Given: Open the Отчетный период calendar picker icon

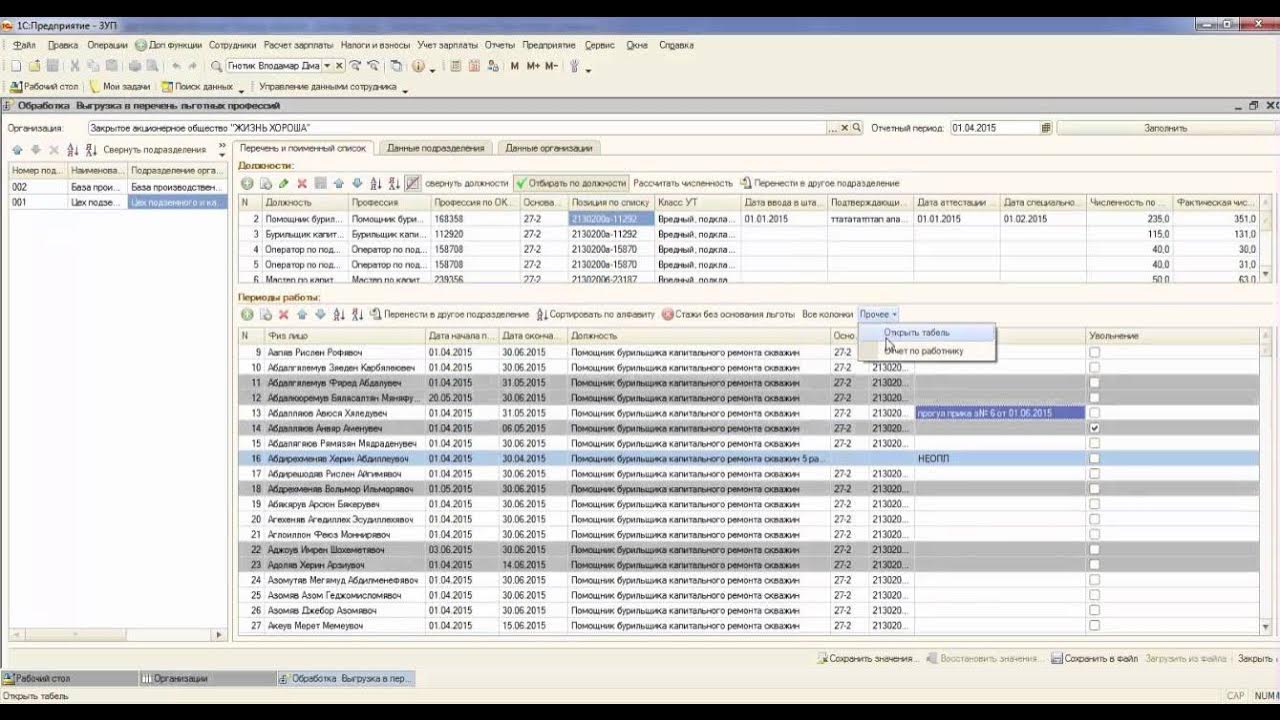Looking at the screenshot, I should point(1046,128).
